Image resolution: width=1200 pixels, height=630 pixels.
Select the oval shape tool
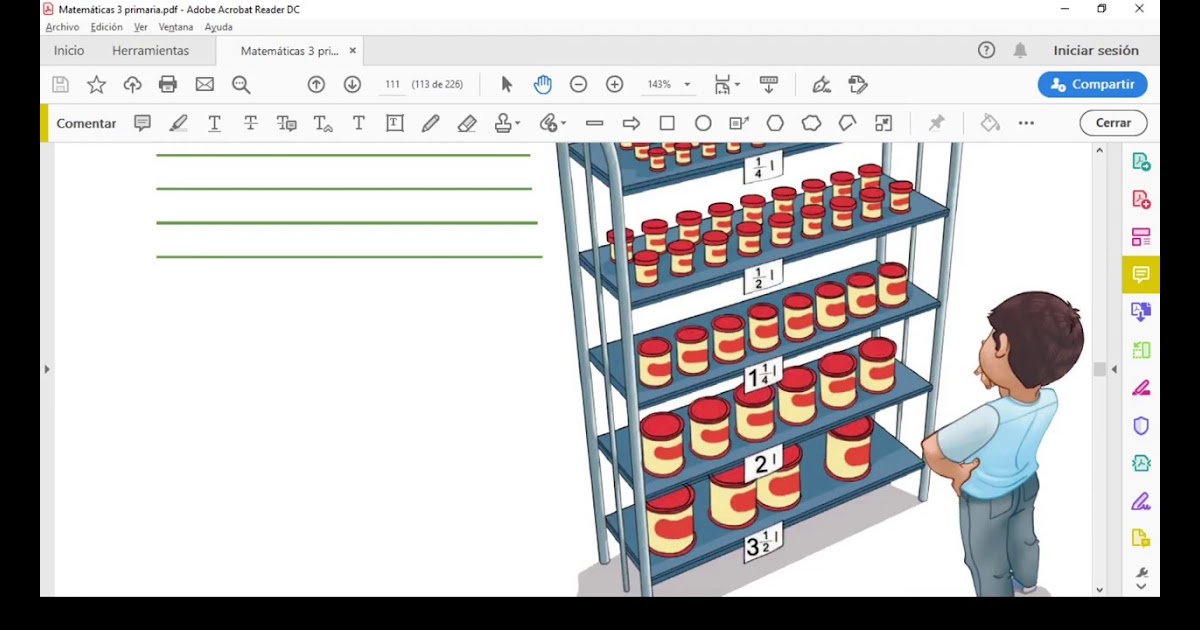pyautogui.click(x=703, y=123)
